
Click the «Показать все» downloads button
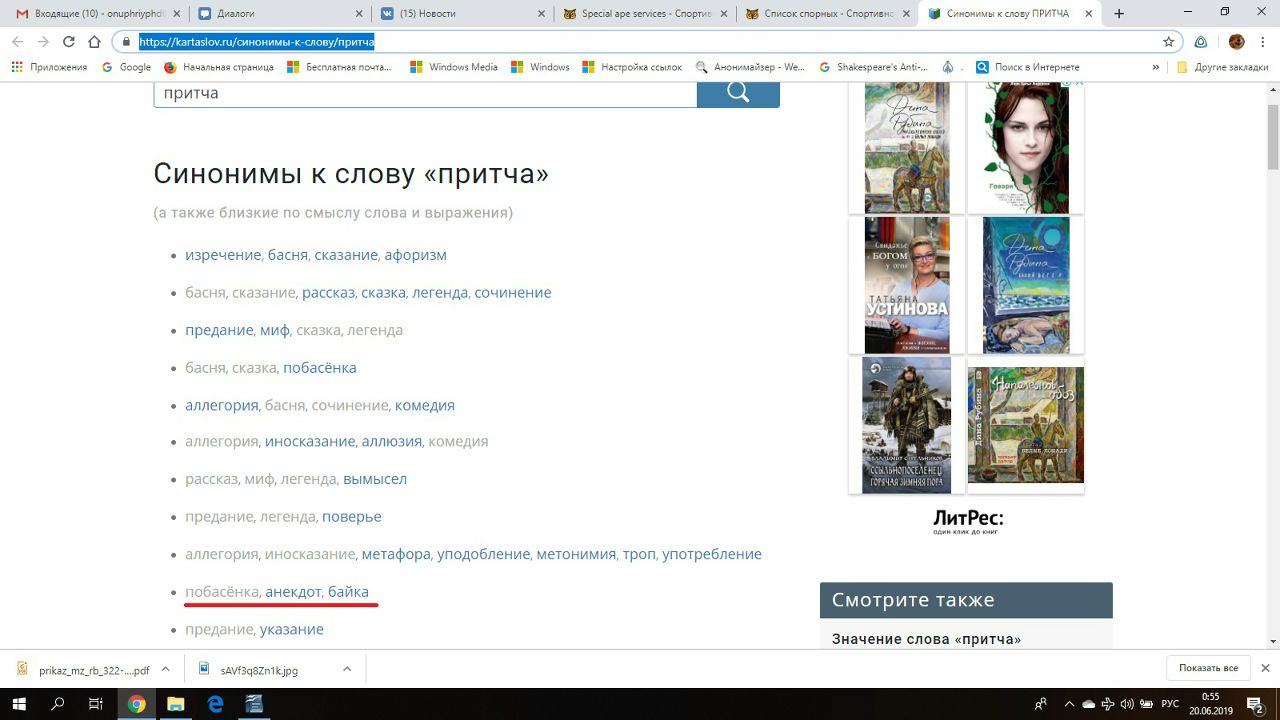pos(1208,668)
